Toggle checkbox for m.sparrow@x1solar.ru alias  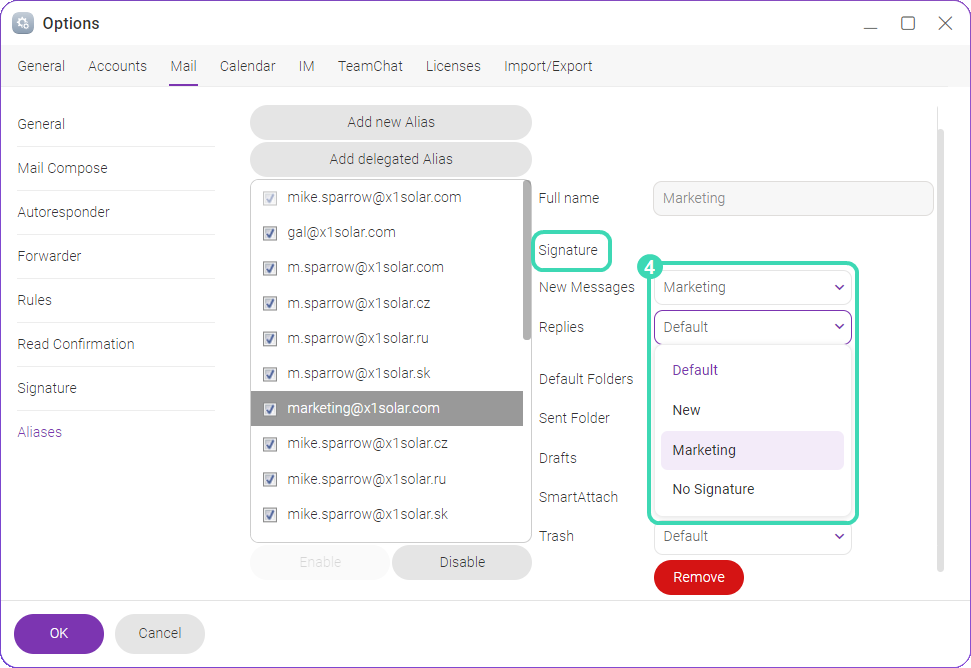pyautogui.click(x=270, y=339)
